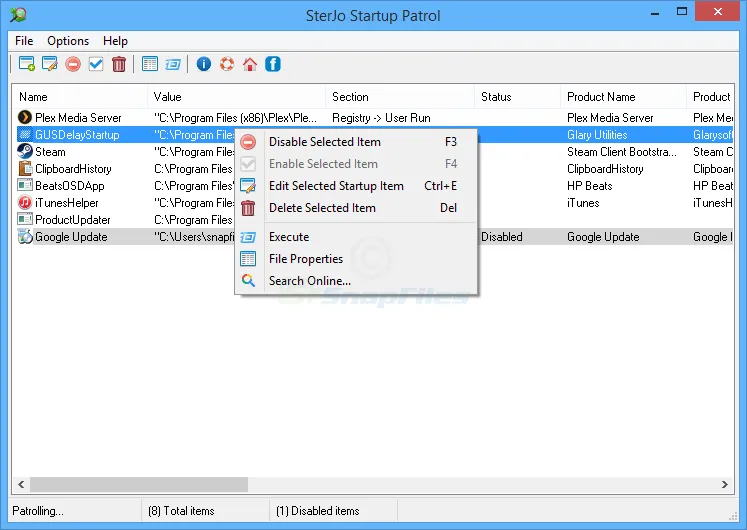747x530 pixels.
Task: Click 'Registry -> User Run' section cell
Action: click(381, 118)
